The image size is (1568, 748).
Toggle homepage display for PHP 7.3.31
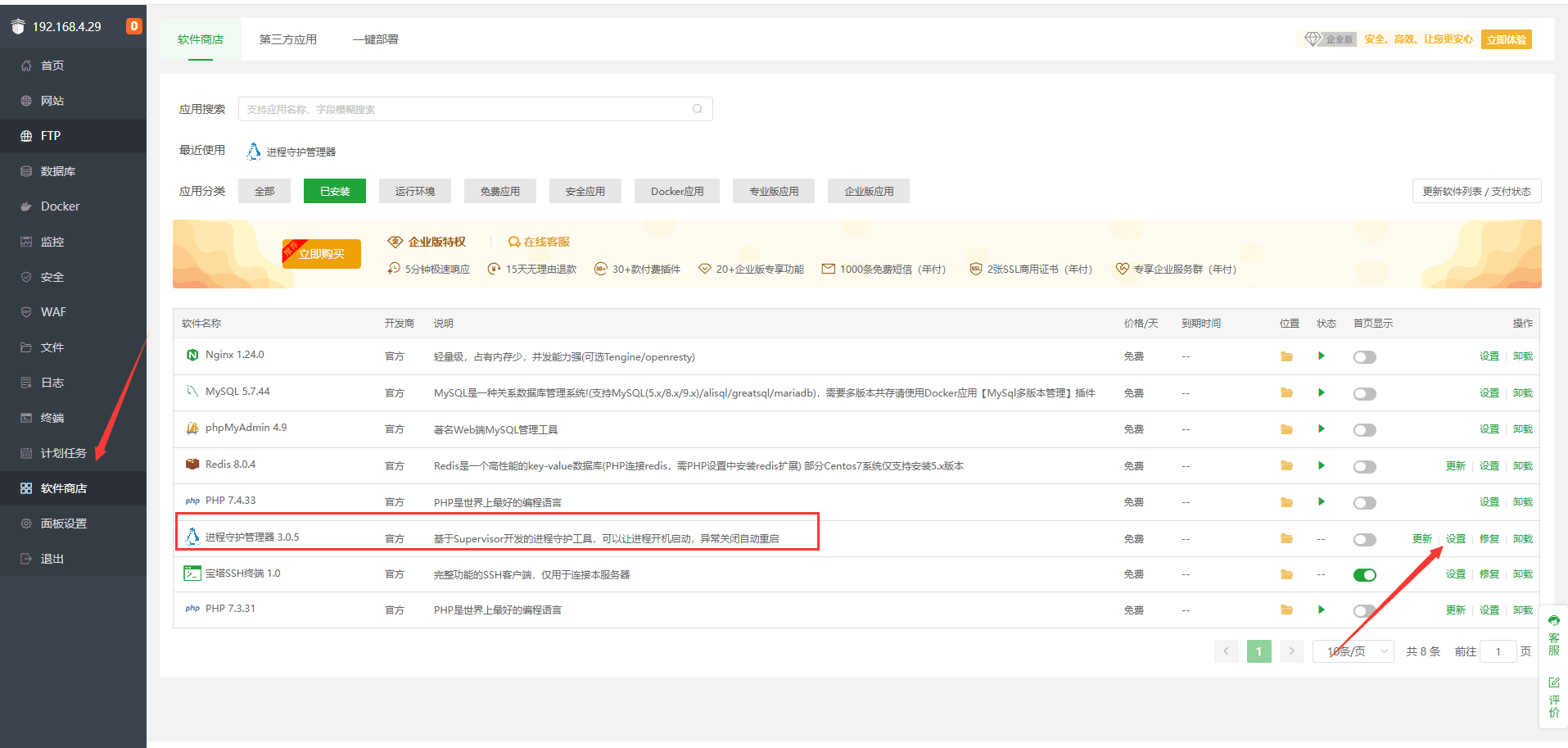point(1365,611)
